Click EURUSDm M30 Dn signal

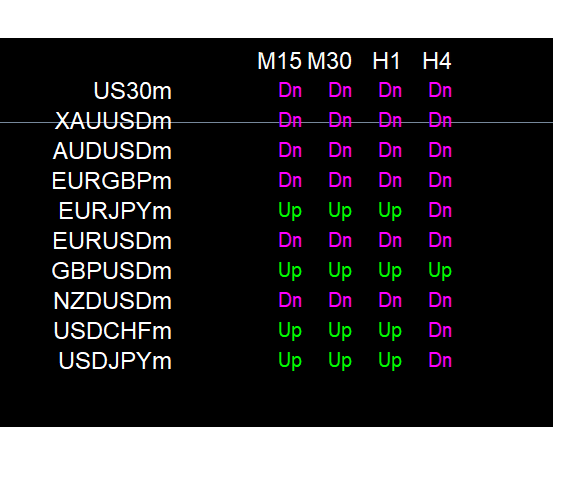[x=340, y=240]
